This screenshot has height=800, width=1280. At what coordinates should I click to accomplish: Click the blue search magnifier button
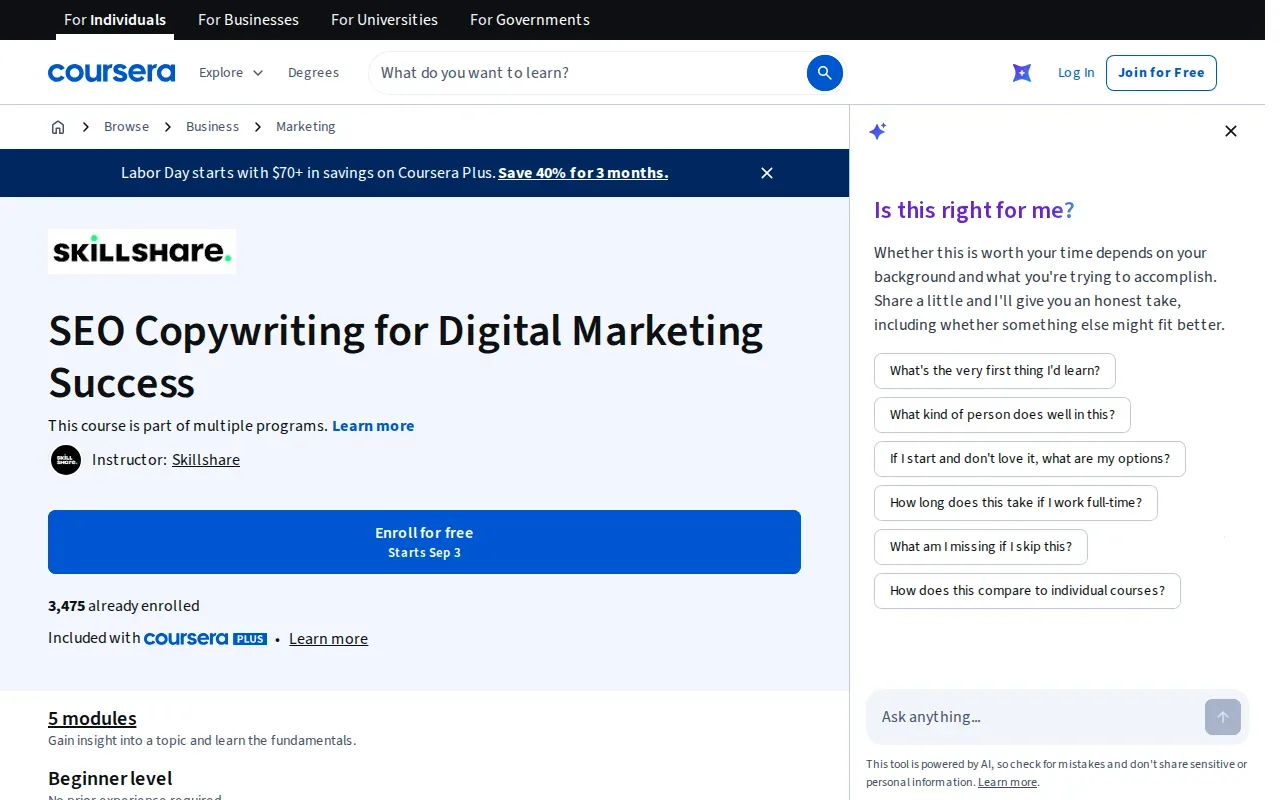[x=825, y=73]
